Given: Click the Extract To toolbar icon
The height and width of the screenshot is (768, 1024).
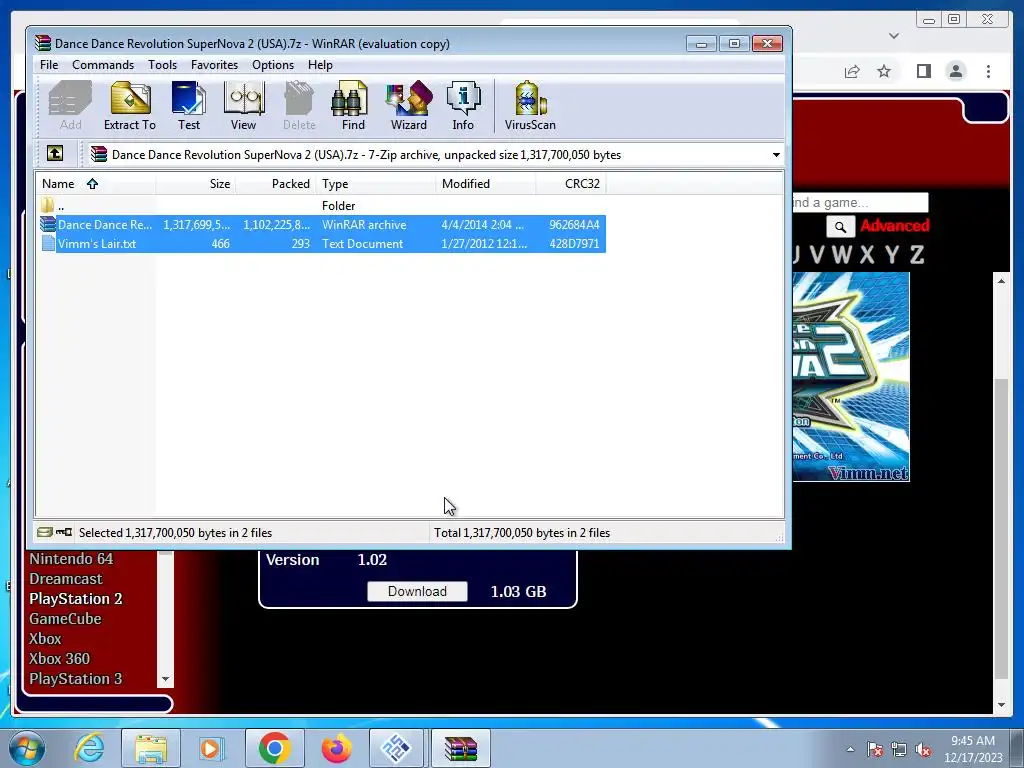Looking at the screenshot, I should [x=130, y=106].
